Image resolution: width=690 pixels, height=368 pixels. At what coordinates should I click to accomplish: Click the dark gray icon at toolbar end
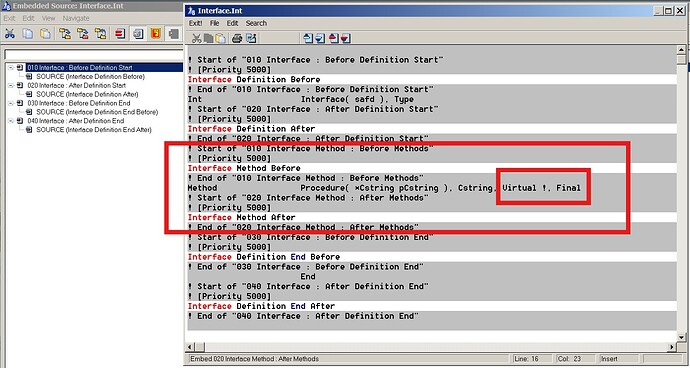174,33
